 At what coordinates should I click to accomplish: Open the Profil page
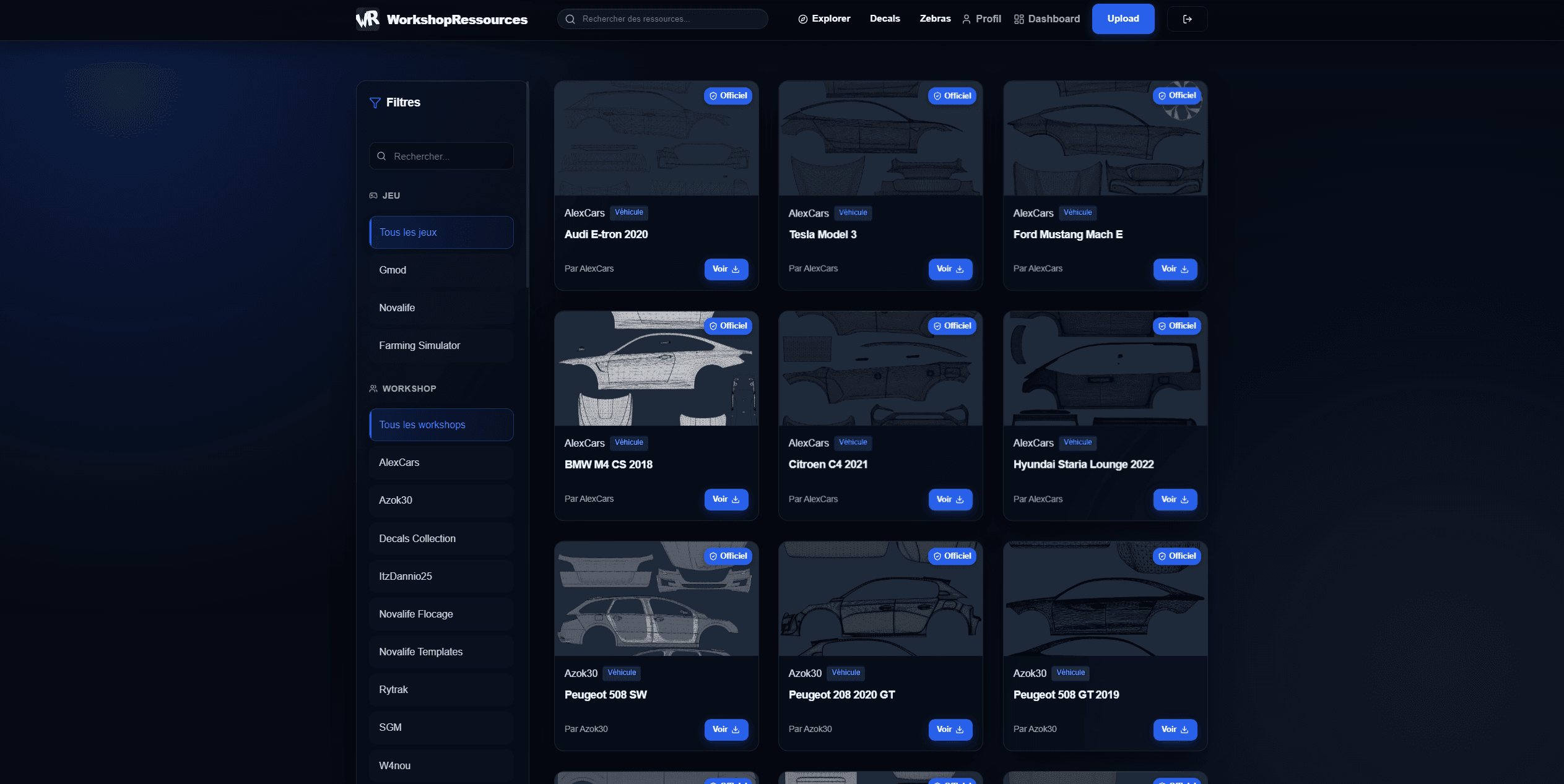(982, 19)
